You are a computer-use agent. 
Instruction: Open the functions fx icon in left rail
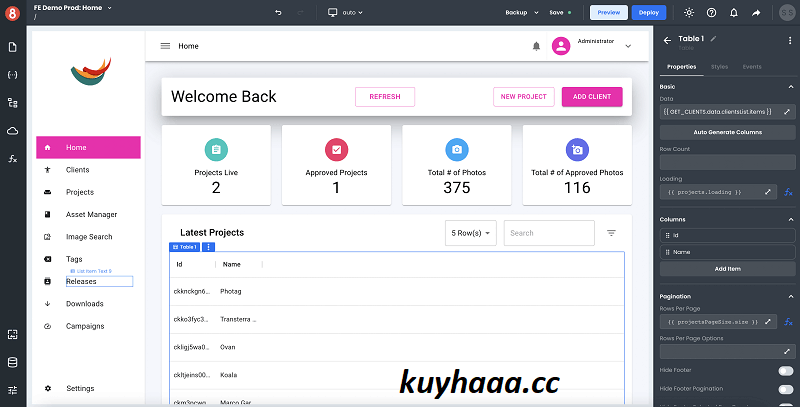coord(13,159)
